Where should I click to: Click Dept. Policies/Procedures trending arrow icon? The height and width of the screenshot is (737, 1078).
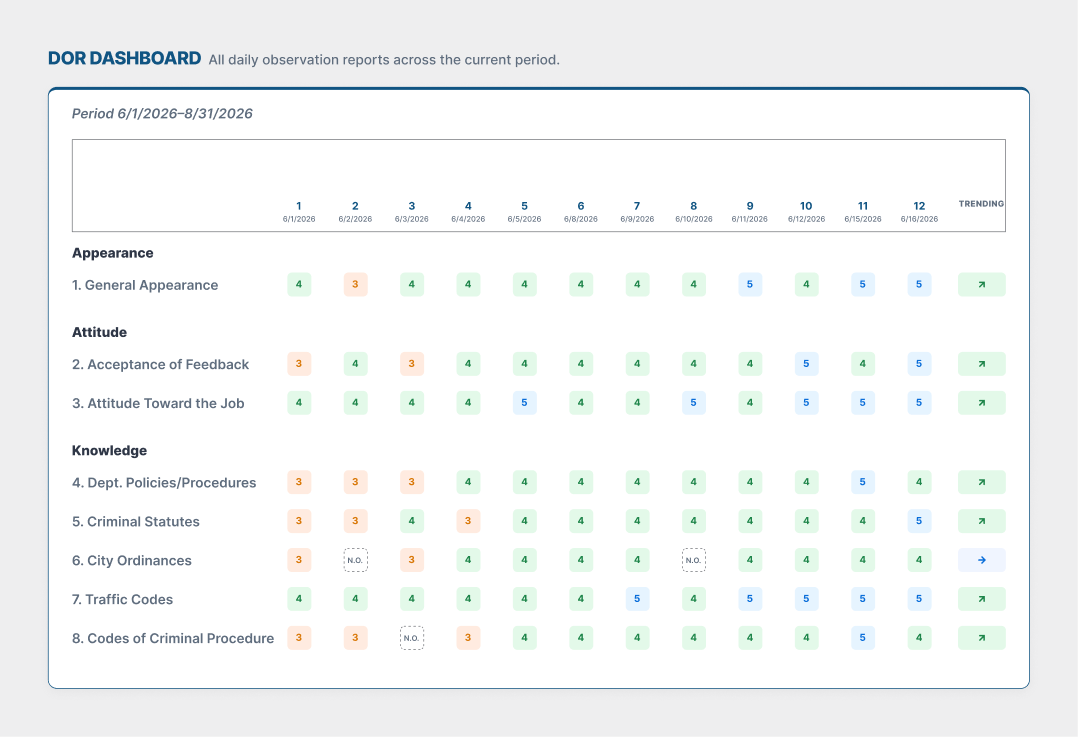click(x=981, y=482)
